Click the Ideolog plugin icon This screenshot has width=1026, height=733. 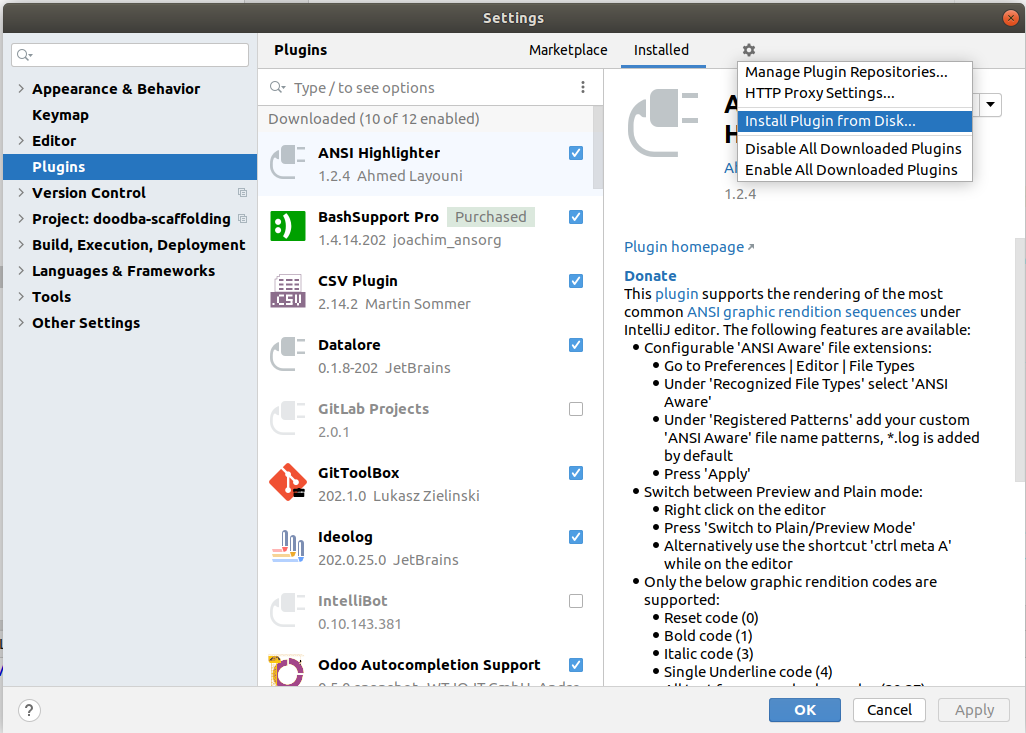click(288, 546)
